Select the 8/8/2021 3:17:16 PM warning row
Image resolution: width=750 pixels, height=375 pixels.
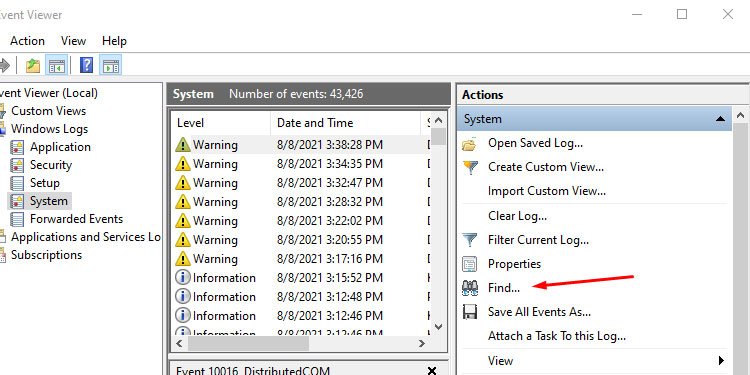pyautogui.click(x=302, y=259)
